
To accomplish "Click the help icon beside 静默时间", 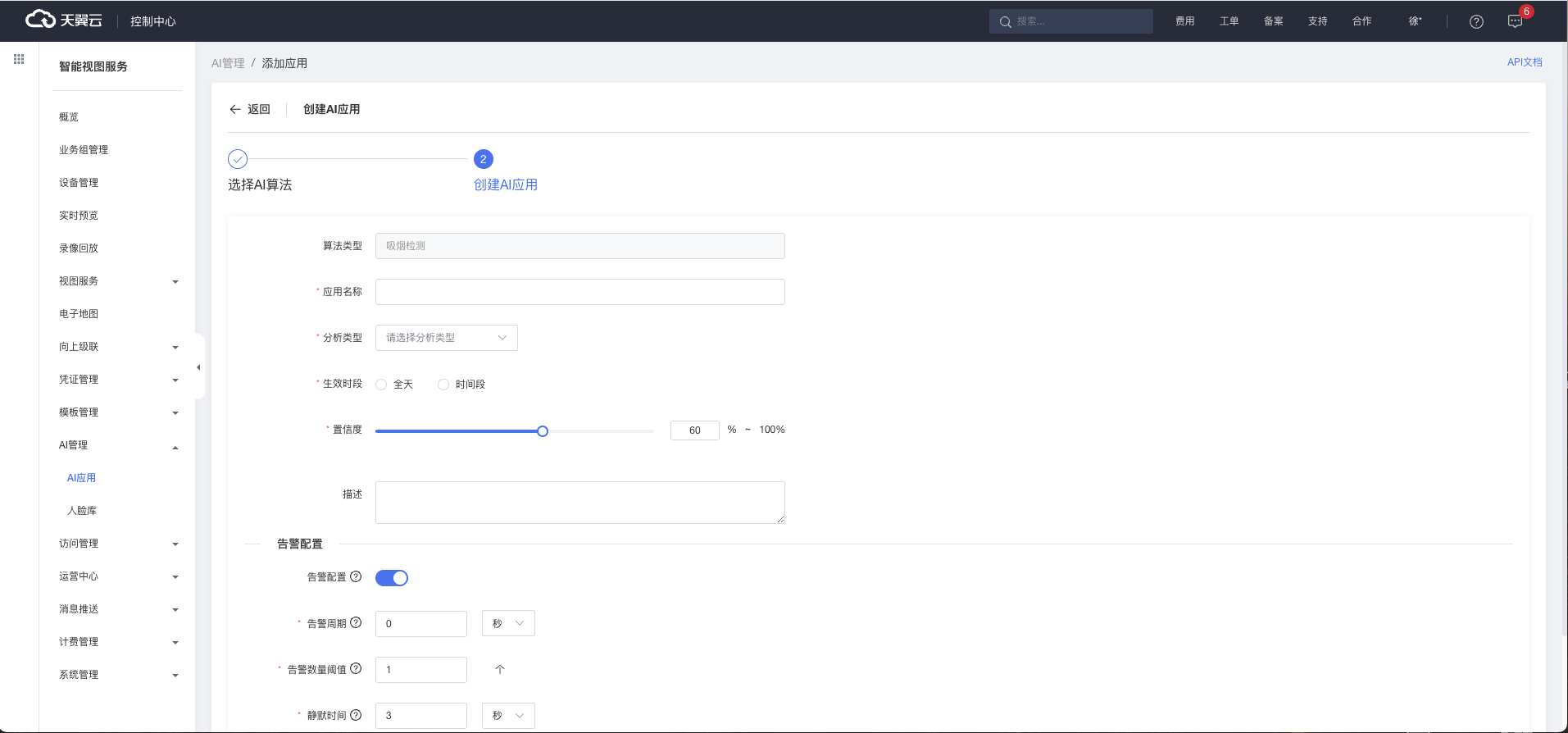I will tap(356, 715).
